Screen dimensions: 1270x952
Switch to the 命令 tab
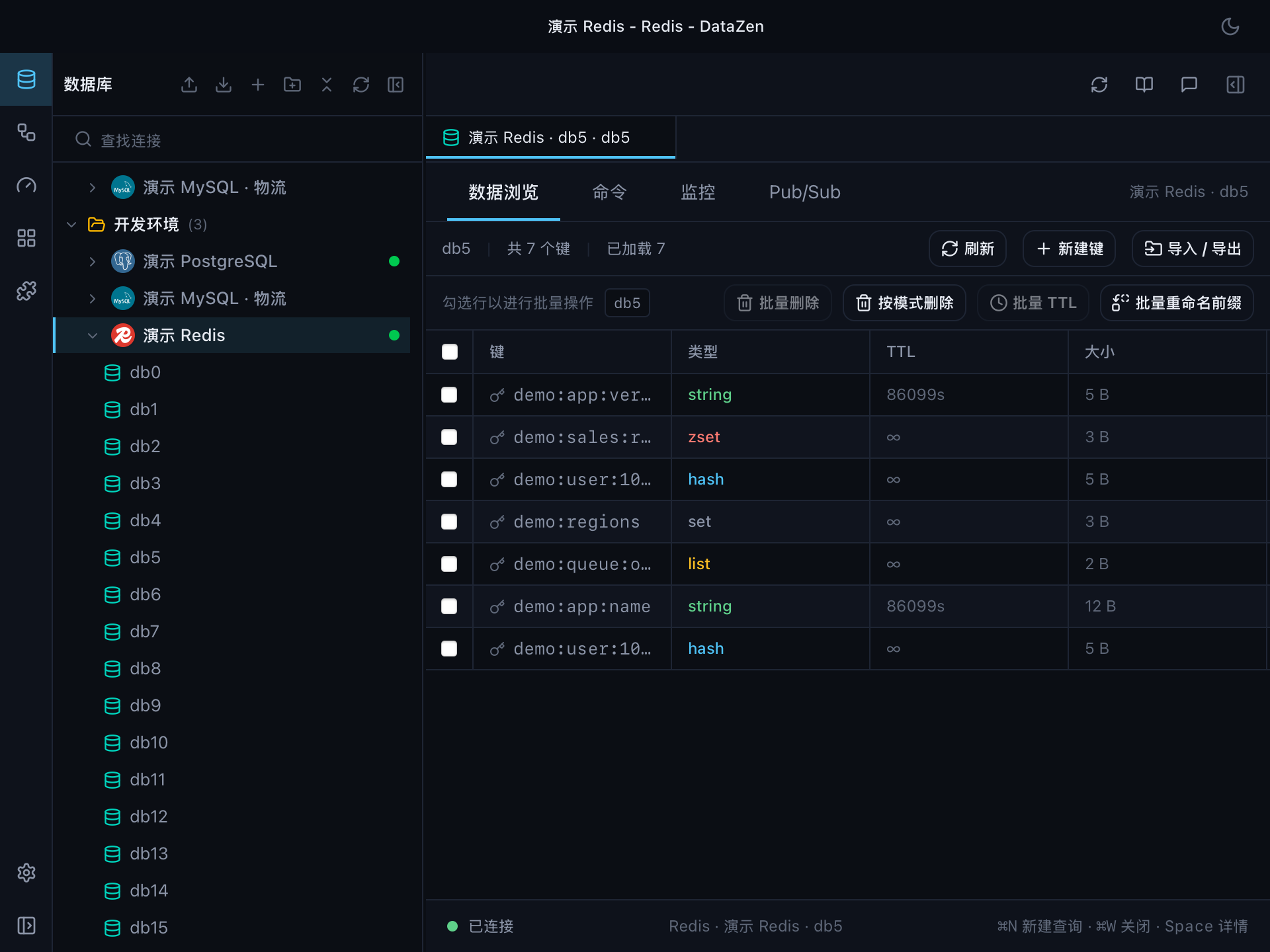click(609, 192)
